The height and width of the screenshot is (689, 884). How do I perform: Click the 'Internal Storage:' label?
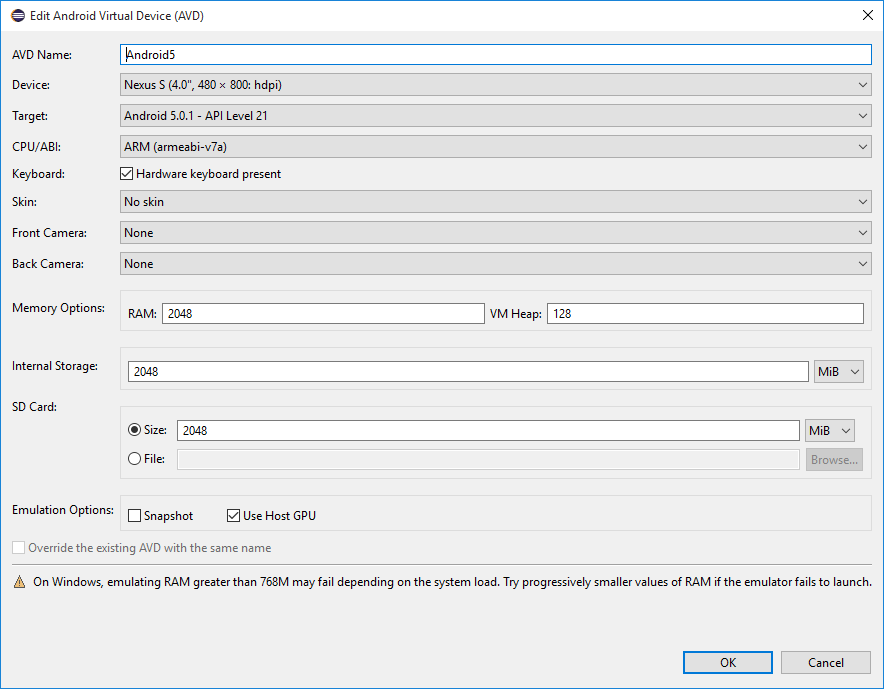point(55,366)
